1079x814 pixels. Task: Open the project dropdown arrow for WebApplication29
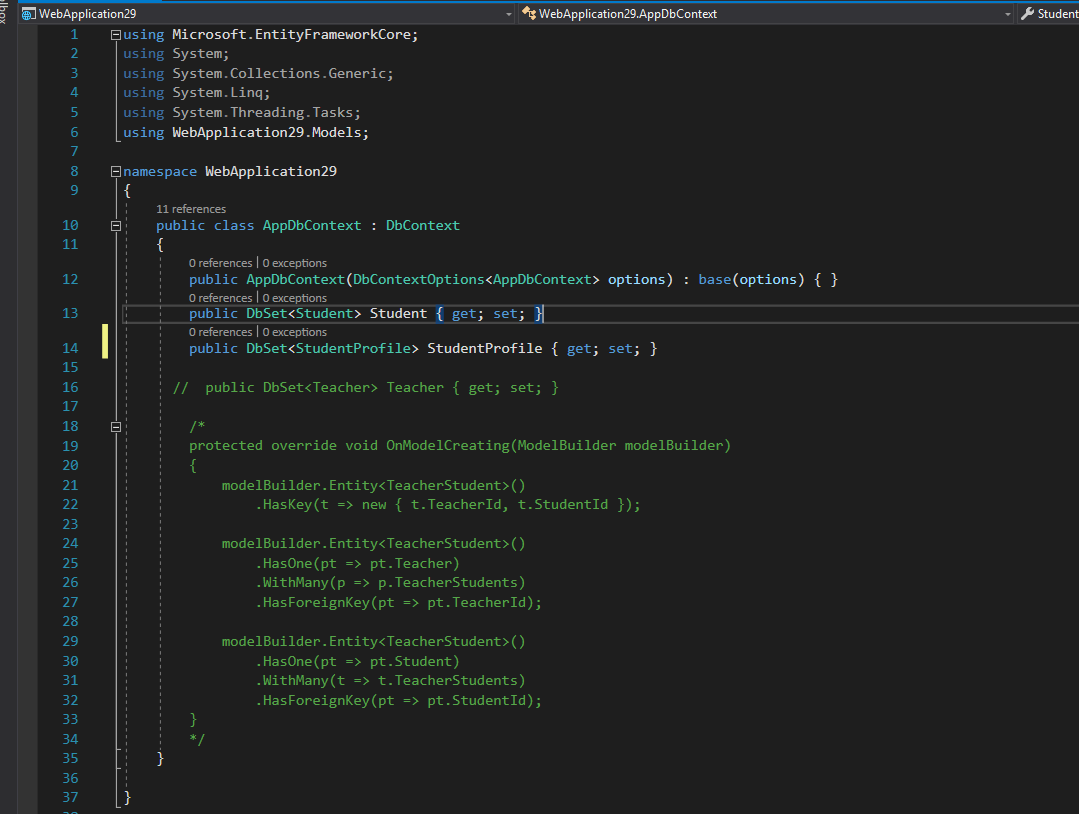509,14
